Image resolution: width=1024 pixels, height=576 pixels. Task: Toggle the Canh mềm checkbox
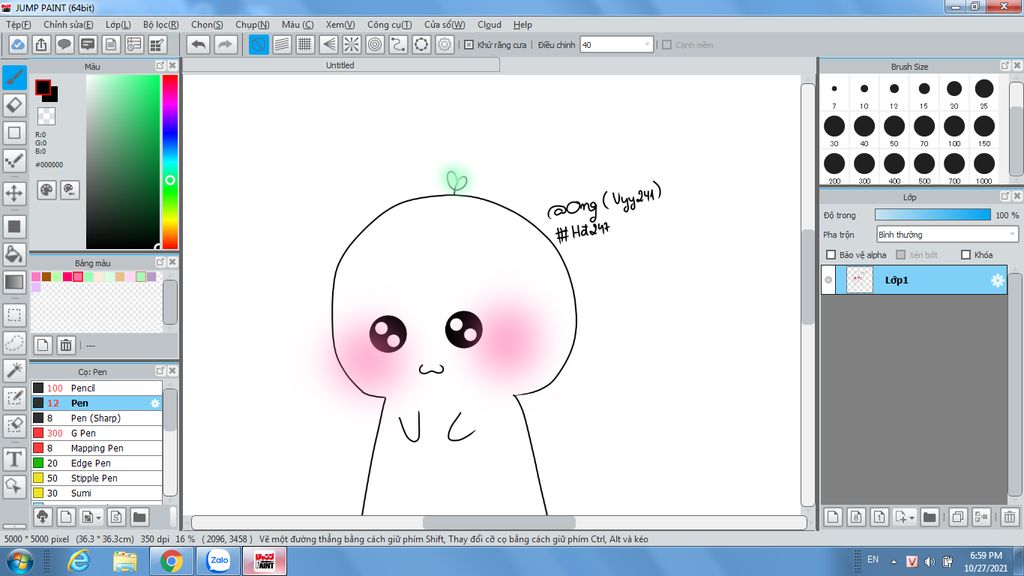[x=667, y=45]
